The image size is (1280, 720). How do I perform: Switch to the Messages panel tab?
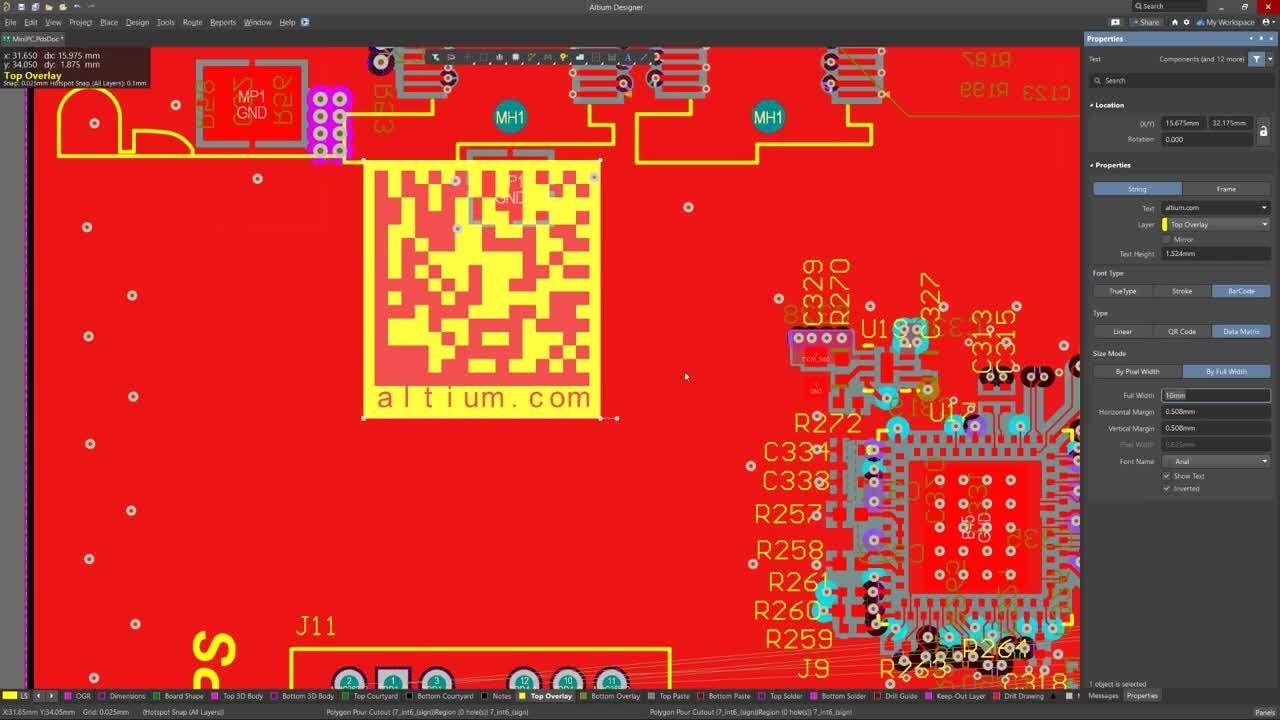point(1103,696)
